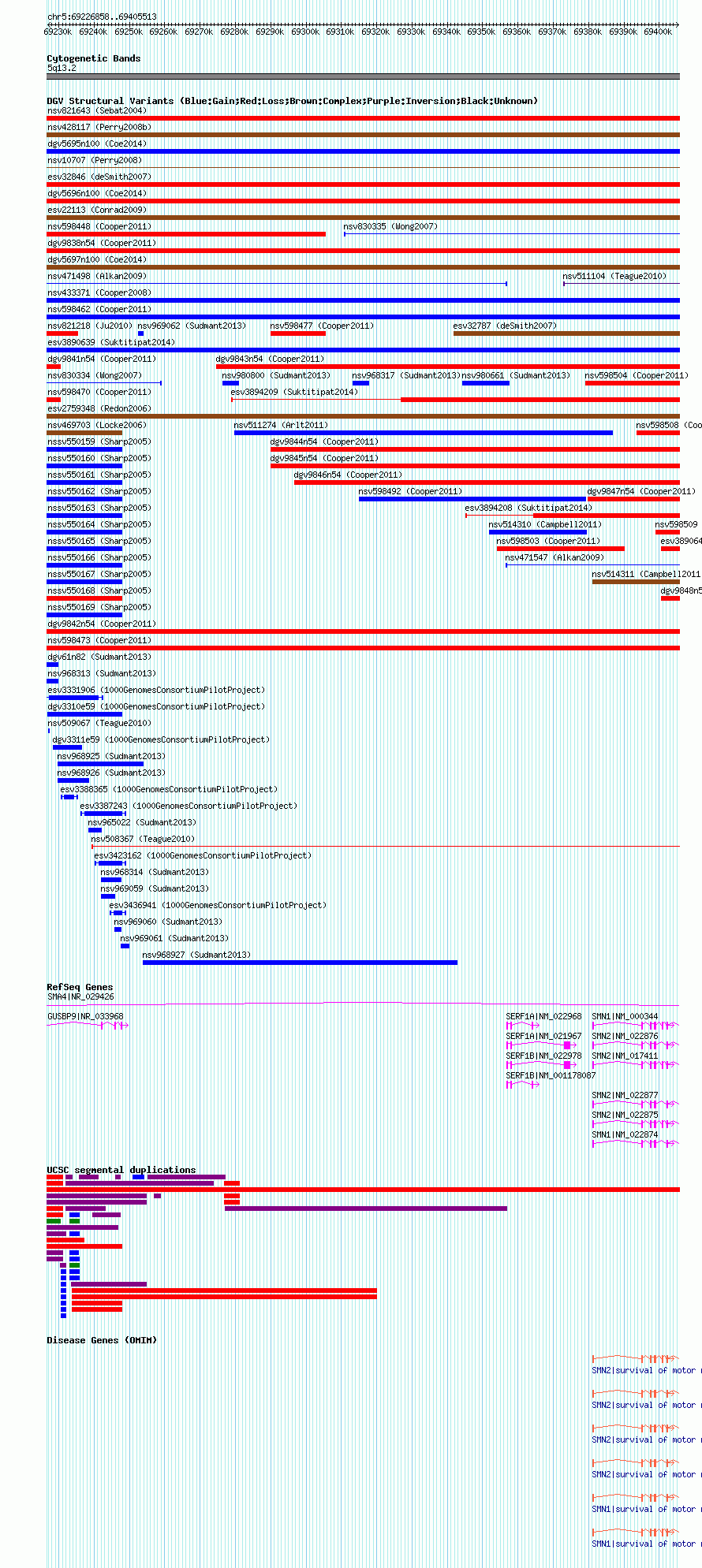The image size is (702, 1568).
Task: Select the 5q13.2 cytogenetic band bar
Action: (363, 76)
